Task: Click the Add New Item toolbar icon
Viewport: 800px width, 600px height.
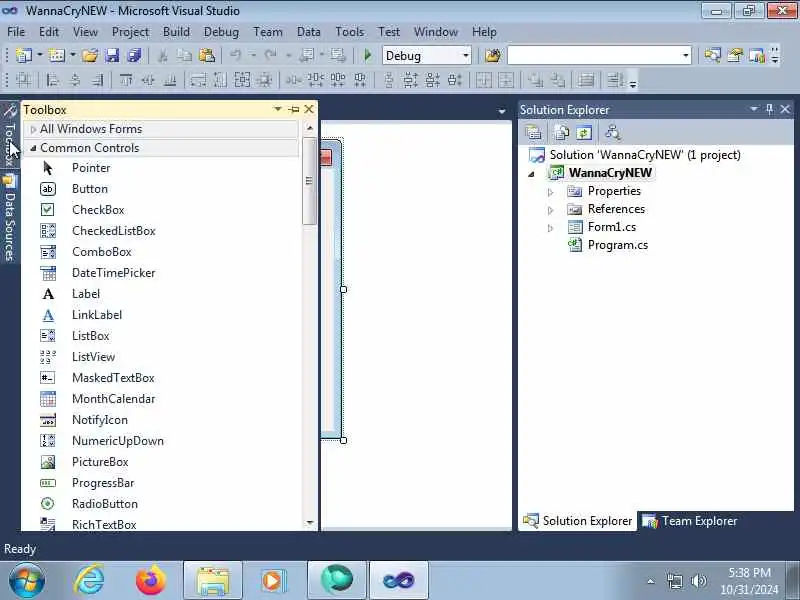Action: 57,55
